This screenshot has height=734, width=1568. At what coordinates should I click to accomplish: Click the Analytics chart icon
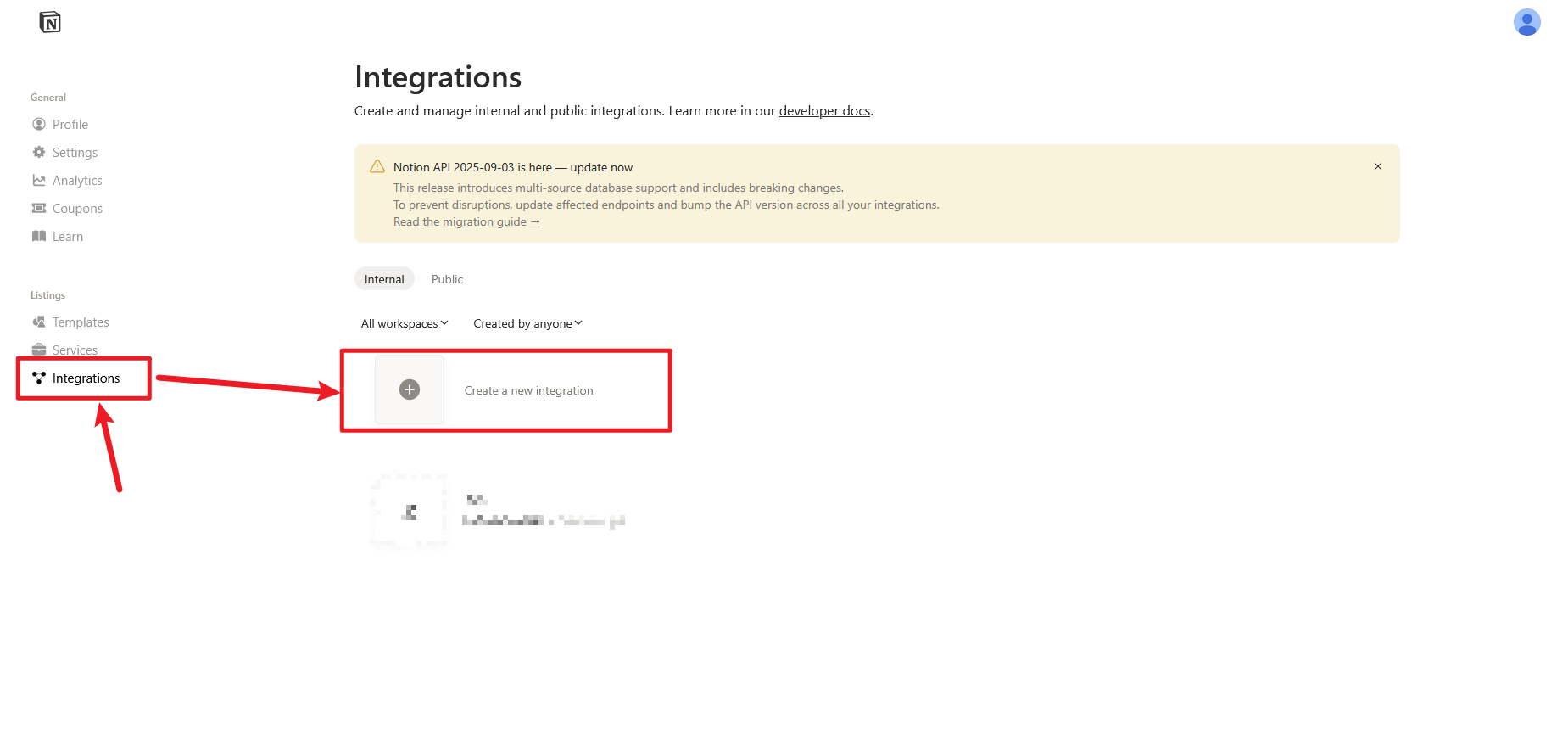tap(39, 180)
